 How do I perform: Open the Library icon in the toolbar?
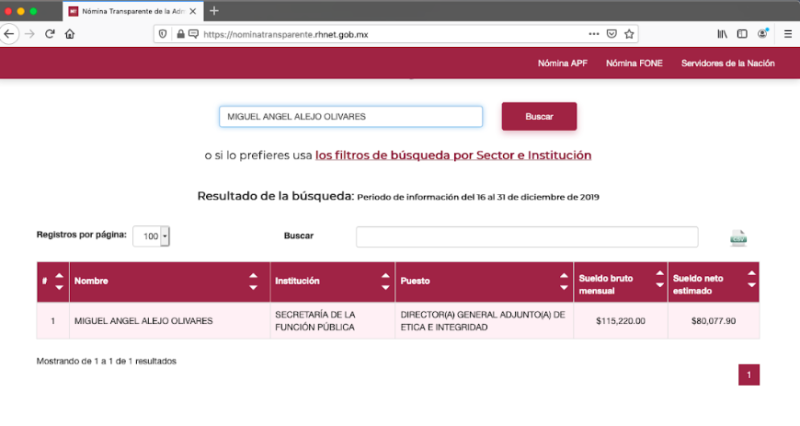pos(721,33)
